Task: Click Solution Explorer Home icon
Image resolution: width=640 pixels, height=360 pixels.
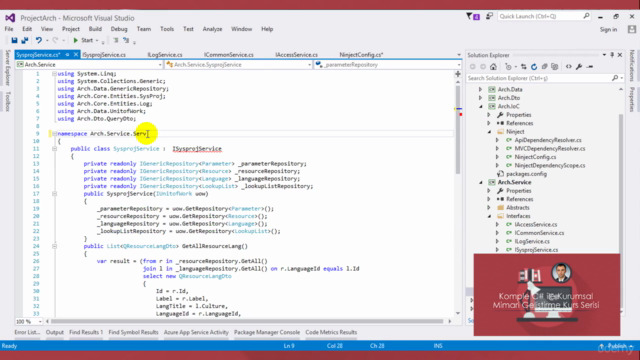Action: pos(493,67)
